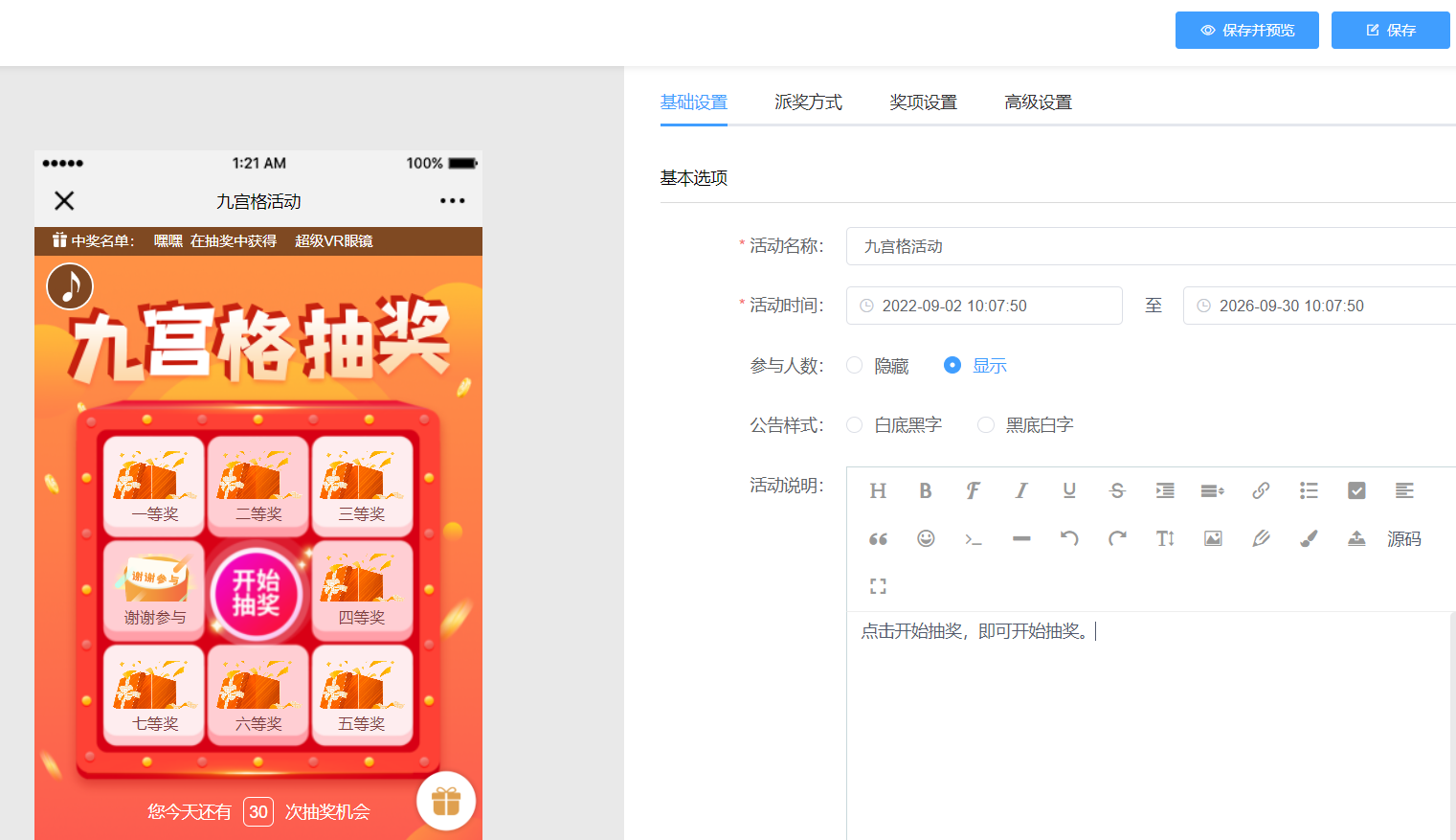1456x840 pixels.
Task: Select the 二等奖 prize tile
Action: 258,485
